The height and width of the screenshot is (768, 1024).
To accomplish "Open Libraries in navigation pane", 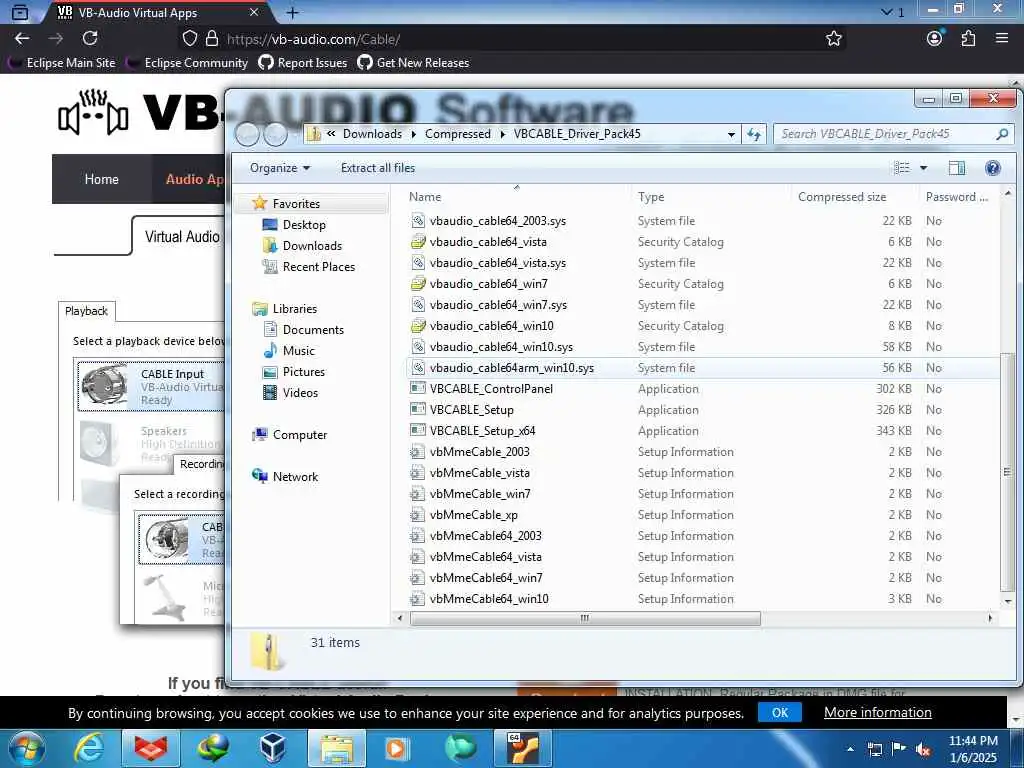I will pyautogui.click(x=295, y=309).
